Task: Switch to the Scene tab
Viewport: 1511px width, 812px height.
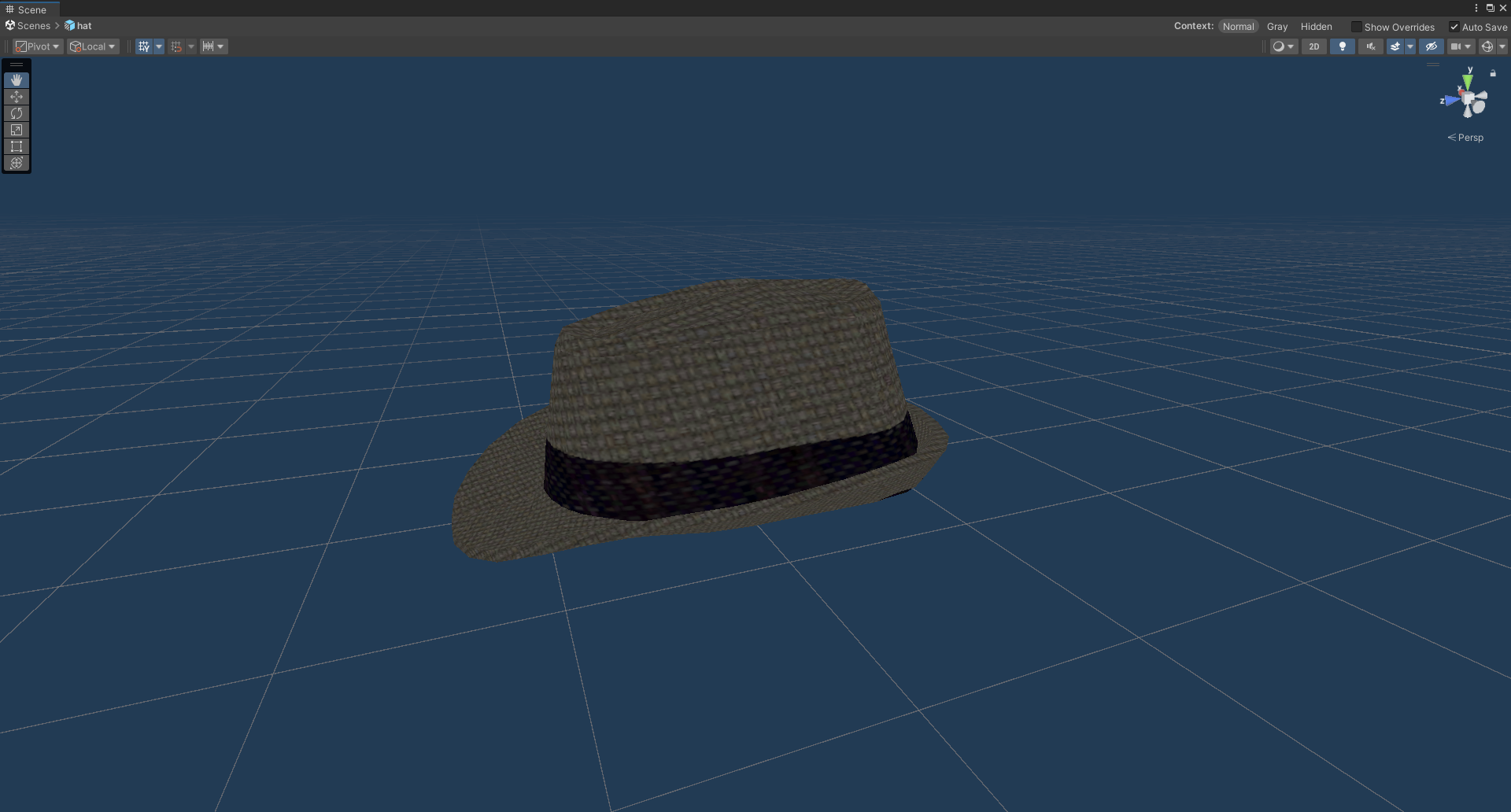Action: point(26,9)
